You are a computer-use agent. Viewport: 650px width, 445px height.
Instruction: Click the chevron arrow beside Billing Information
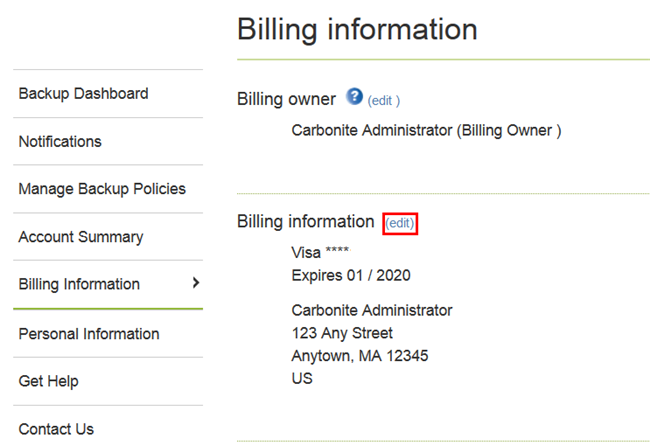click(196, 283)
